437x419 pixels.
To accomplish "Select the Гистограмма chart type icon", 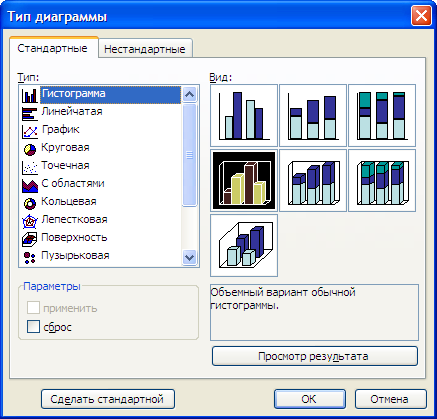I will coord(30,95).
